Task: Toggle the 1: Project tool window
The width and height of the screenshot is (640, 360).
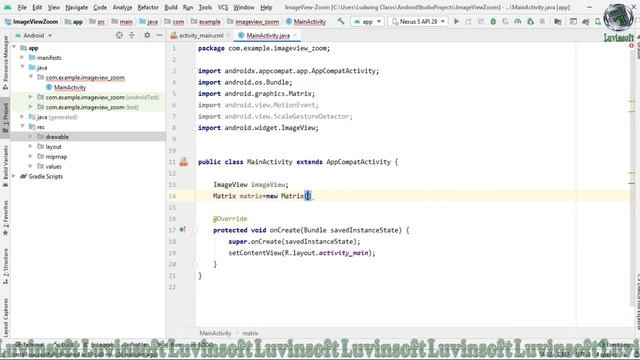Action: 5,118
